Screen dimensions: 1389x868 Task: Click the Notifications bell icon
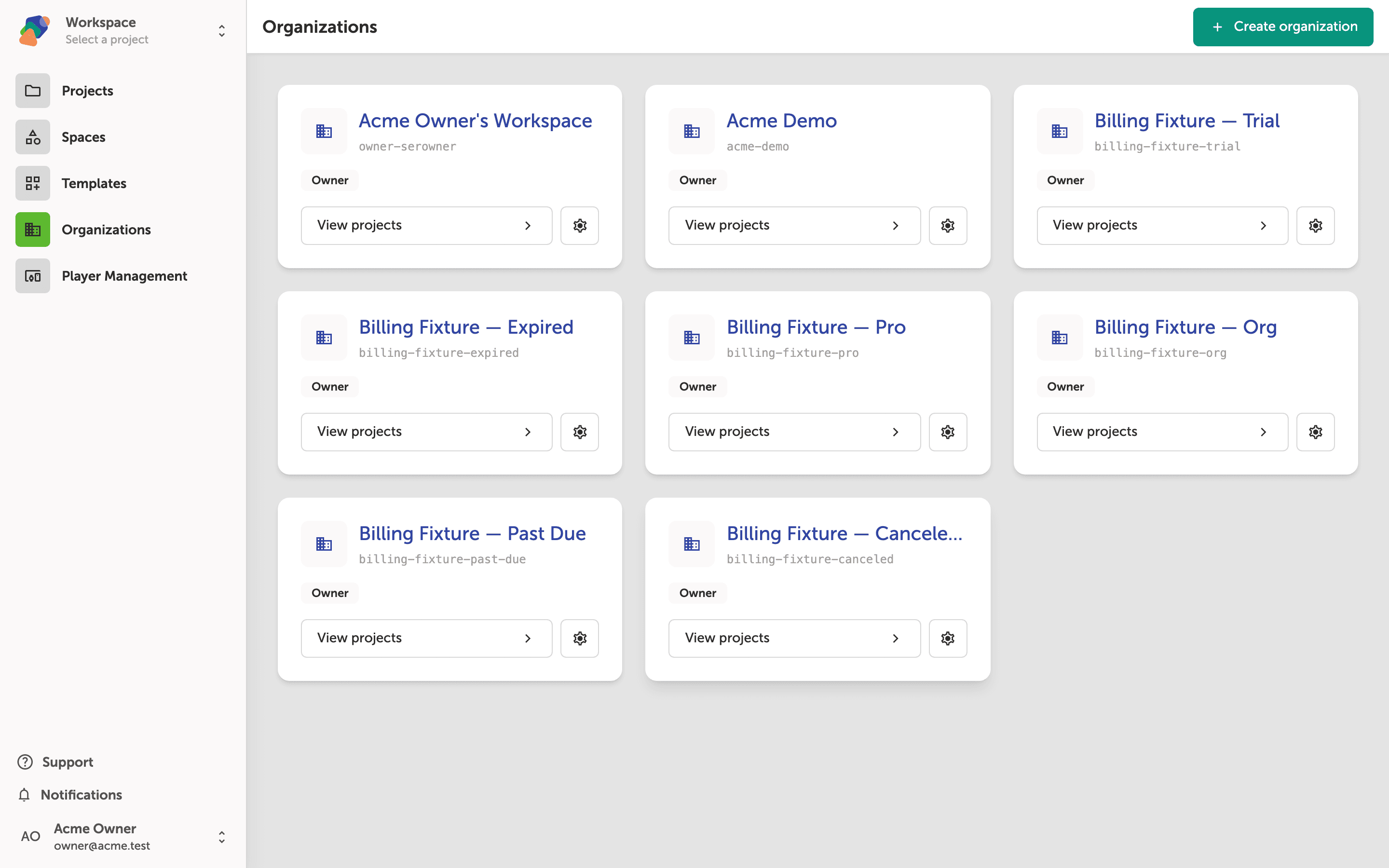(24, 795)
